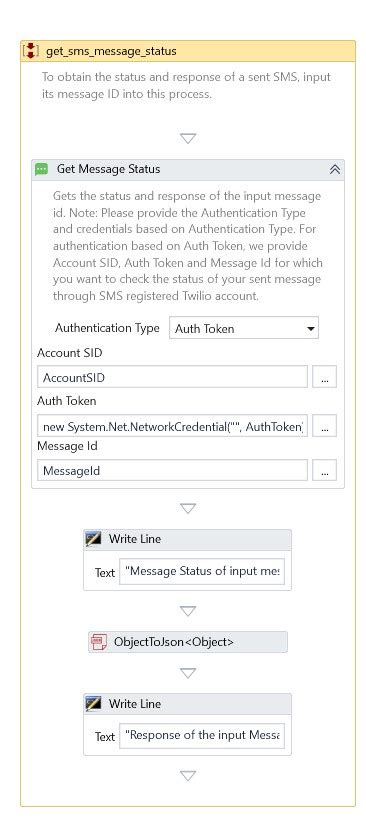Click the Message Id input field

[172, 470]
